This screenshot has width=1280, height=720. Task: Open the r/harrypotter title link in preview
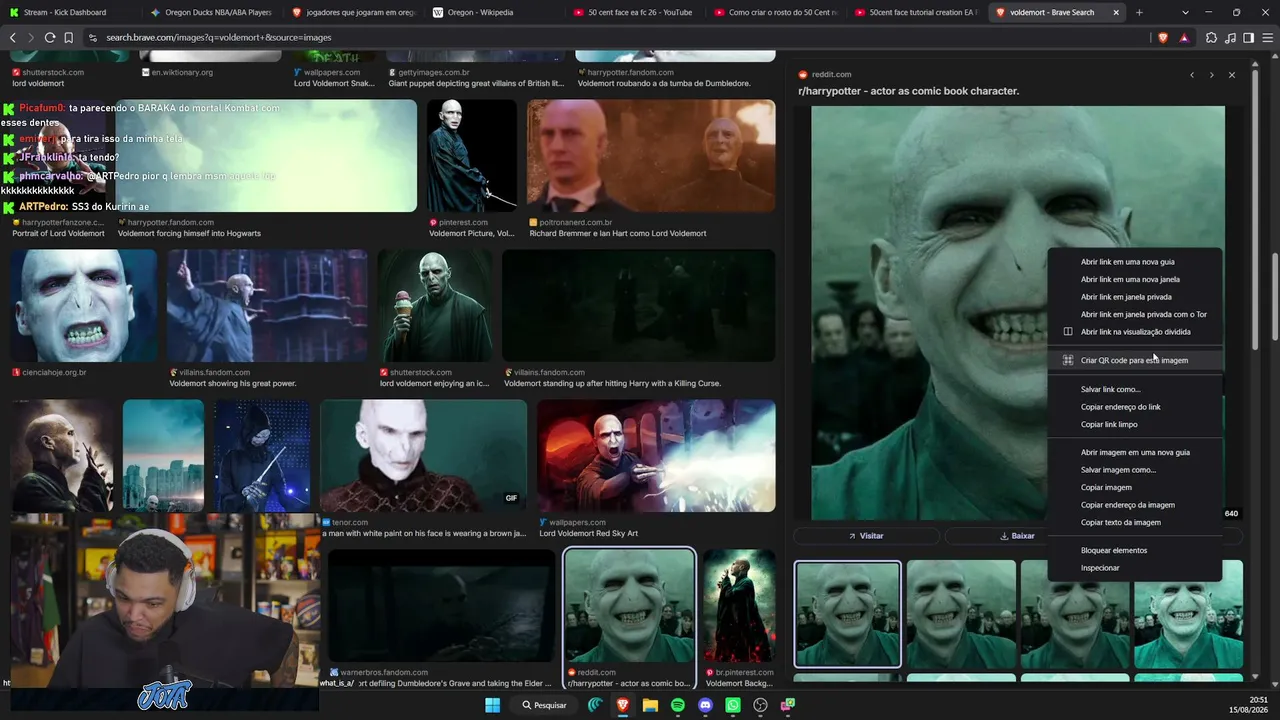point(908,91)
